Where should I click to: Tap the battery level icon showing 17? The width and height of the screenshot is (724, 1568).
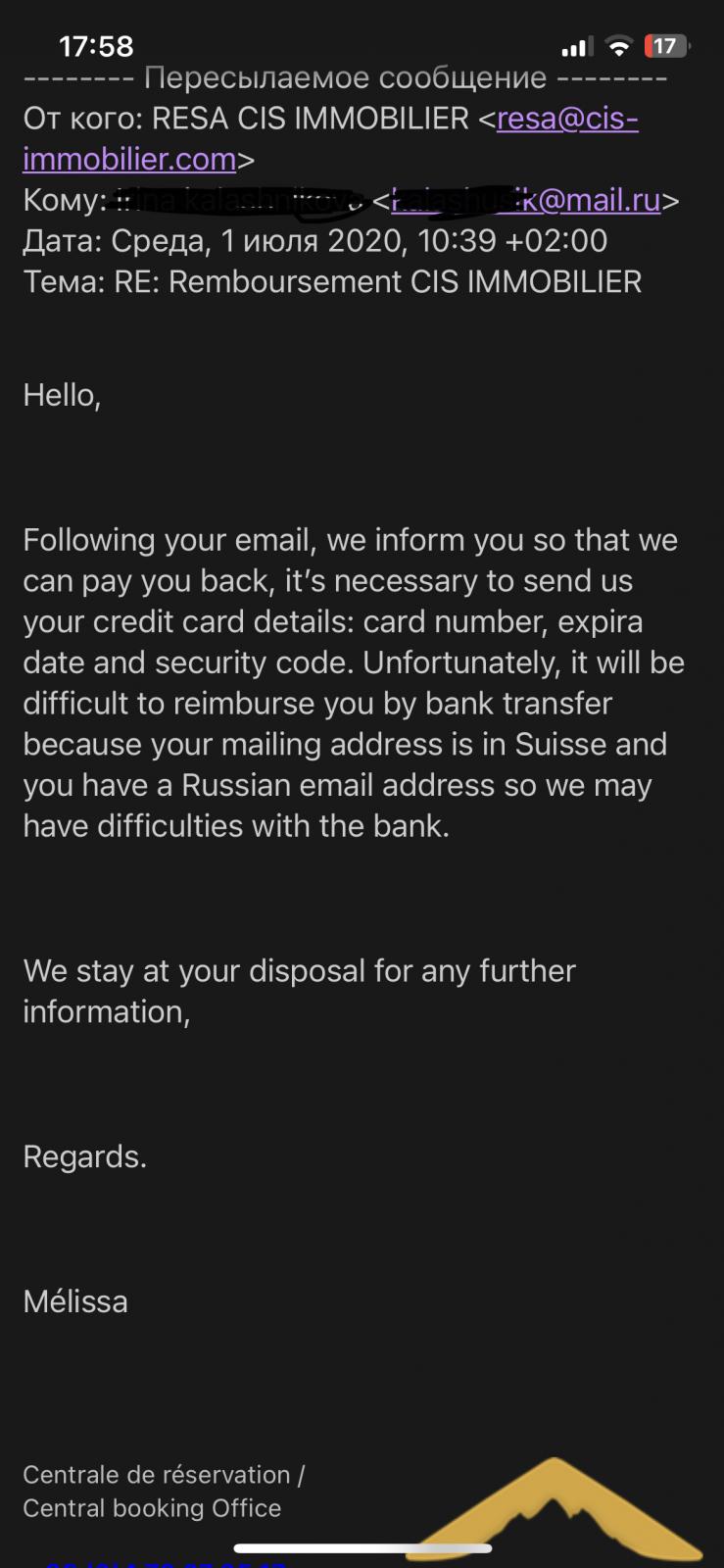click(x=667, y=46)
